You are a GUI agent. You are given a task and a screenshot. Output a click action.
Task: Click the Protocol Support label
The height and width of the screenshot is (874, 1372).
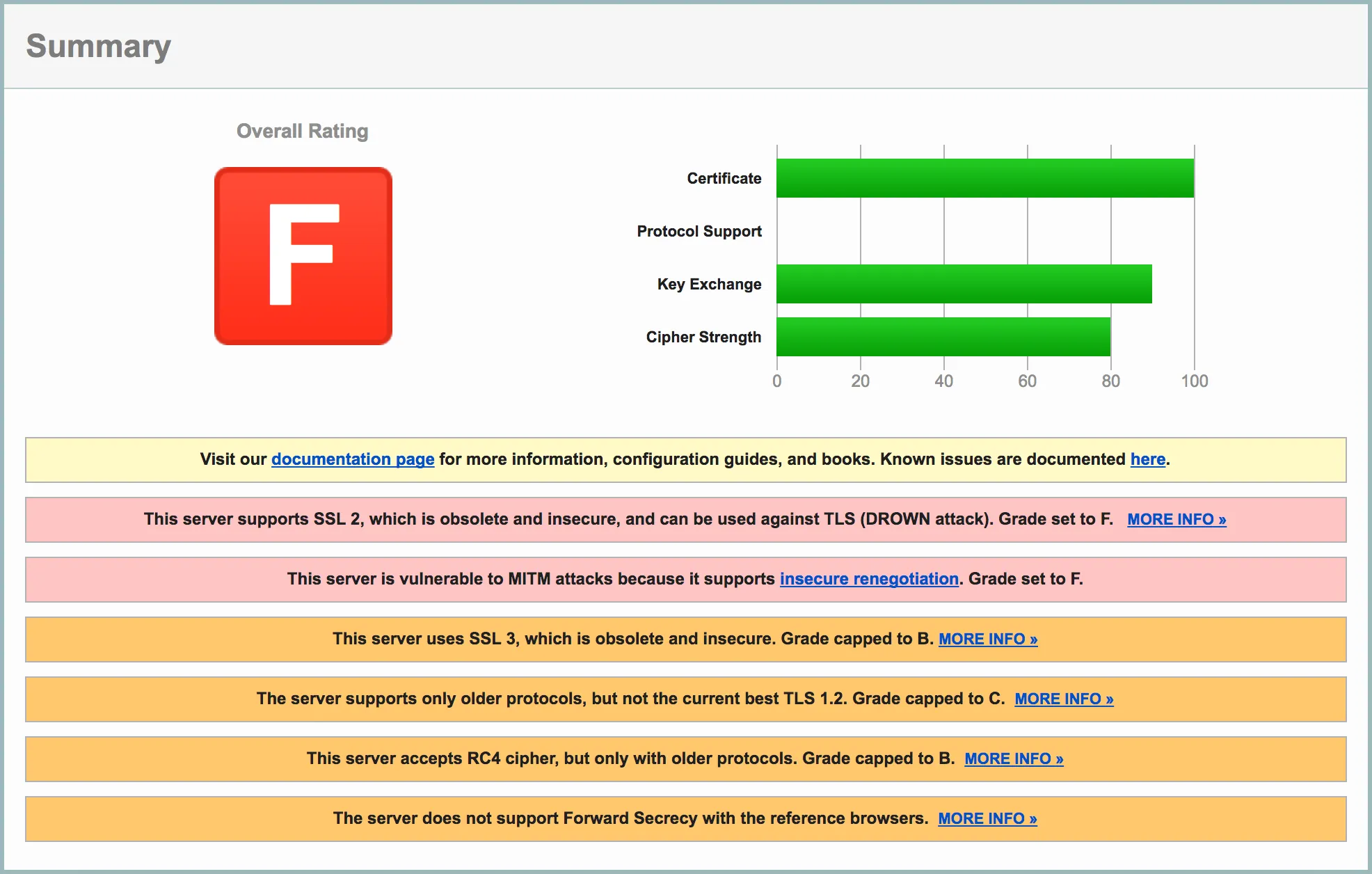(x=699, y=231)
